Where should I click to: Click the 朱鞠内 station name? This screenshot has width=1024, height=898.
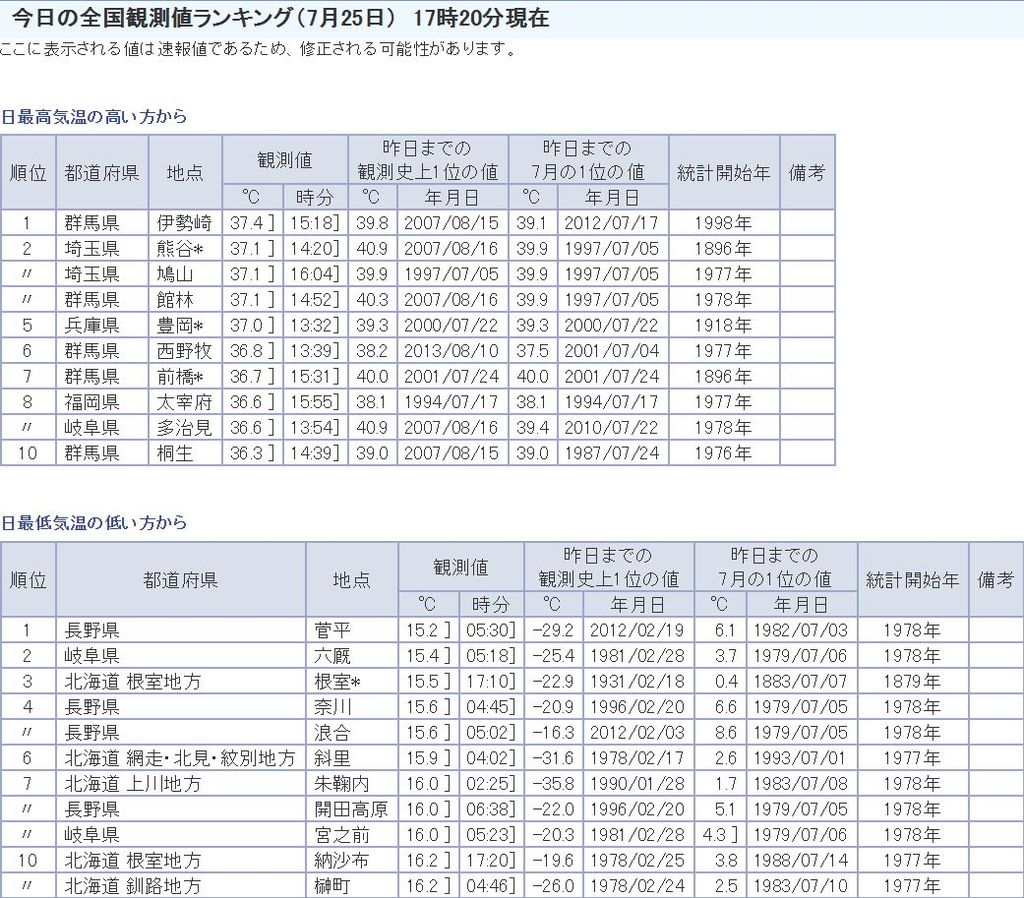pos(341,783)
